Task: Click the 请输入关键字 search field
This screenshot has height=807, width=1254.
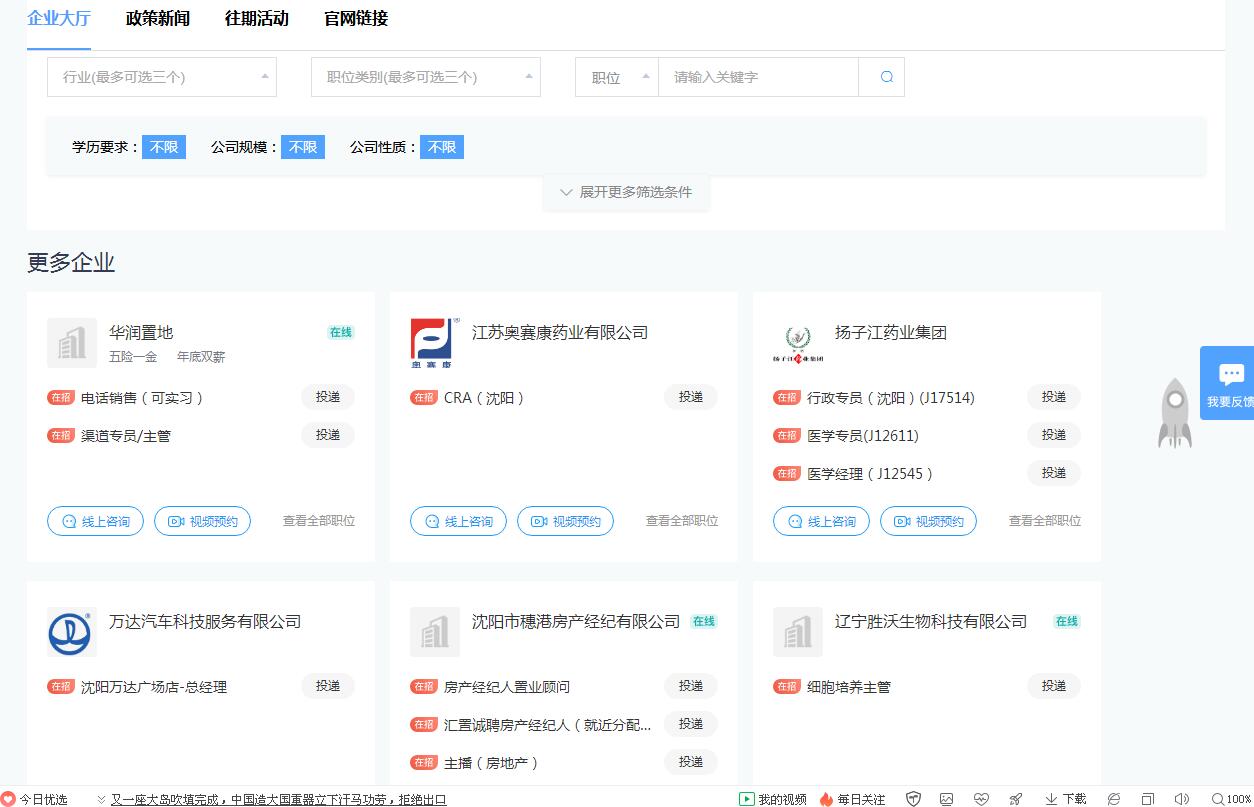Action: click(x=759, y=77)
